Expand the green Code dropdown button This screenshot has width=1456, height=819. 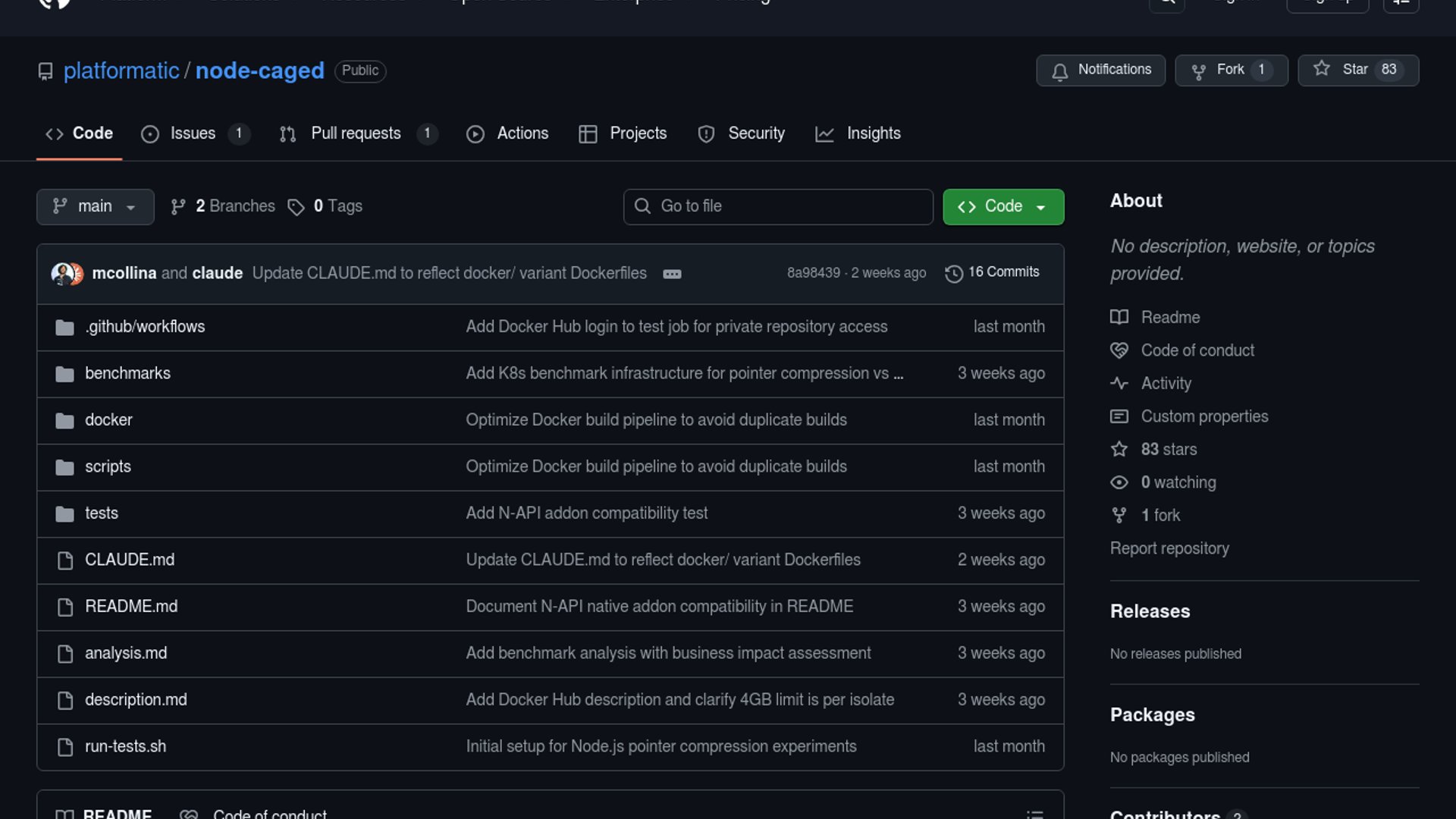click(1003, 206)
